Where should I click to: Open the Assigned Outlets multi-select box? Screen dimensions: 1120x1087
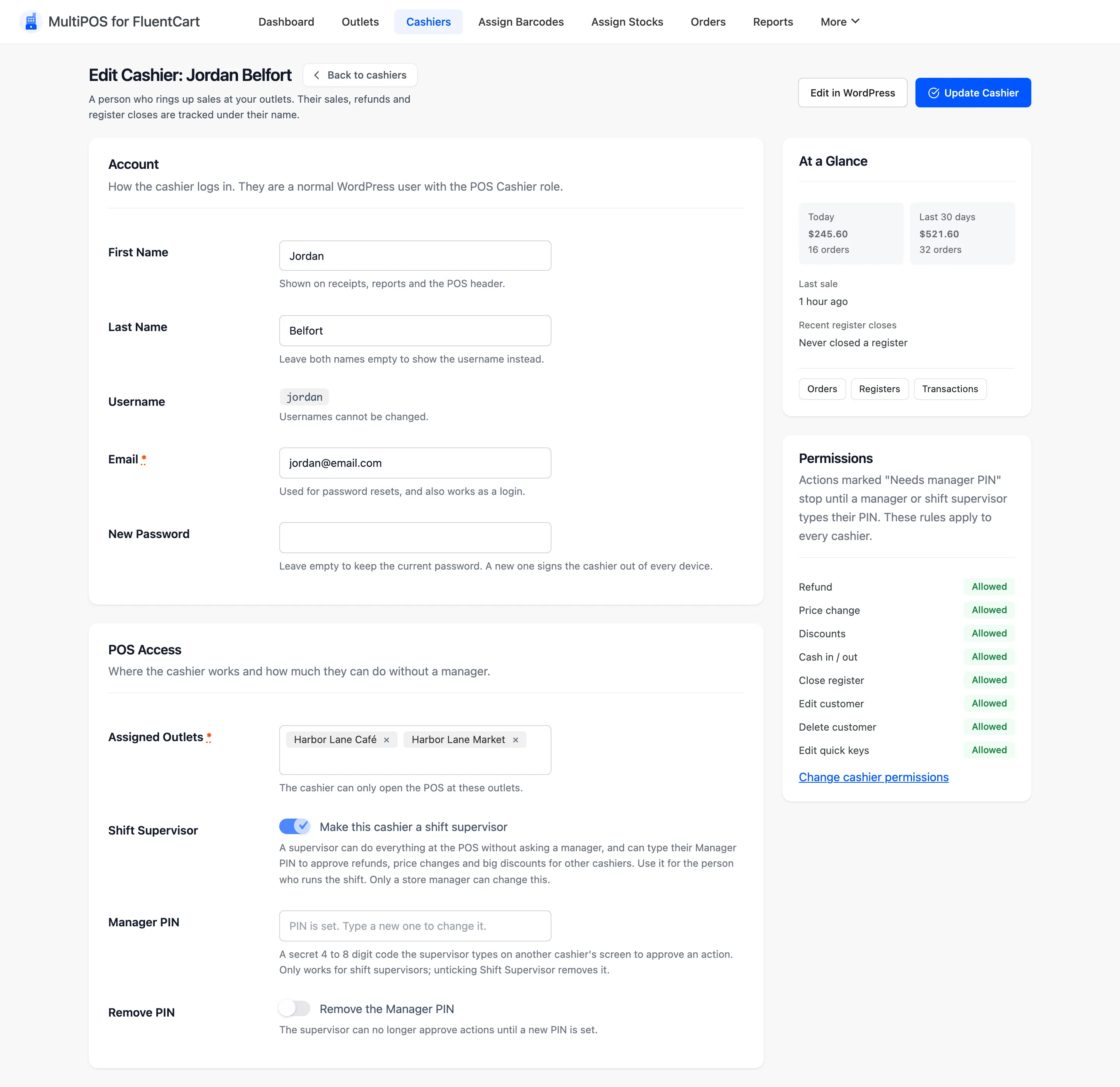click(x=415, y=750)
